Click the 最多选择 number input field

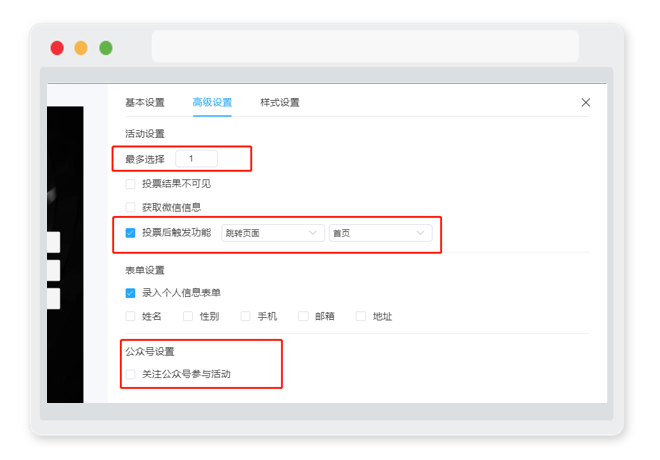click(197, 159)
